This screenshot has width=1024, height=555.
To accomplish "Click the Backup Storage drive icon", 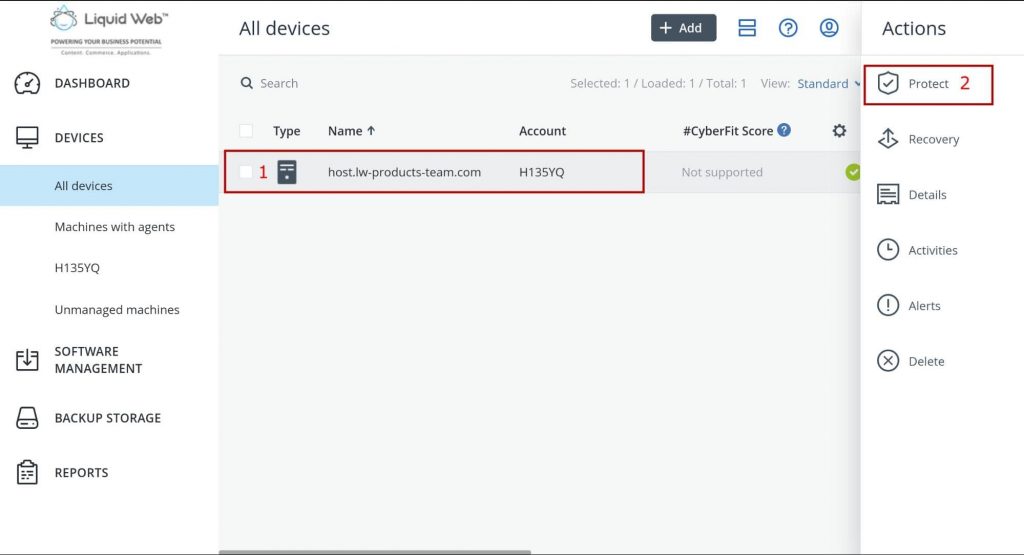I will pyautogui.click(x=27, y=418).
